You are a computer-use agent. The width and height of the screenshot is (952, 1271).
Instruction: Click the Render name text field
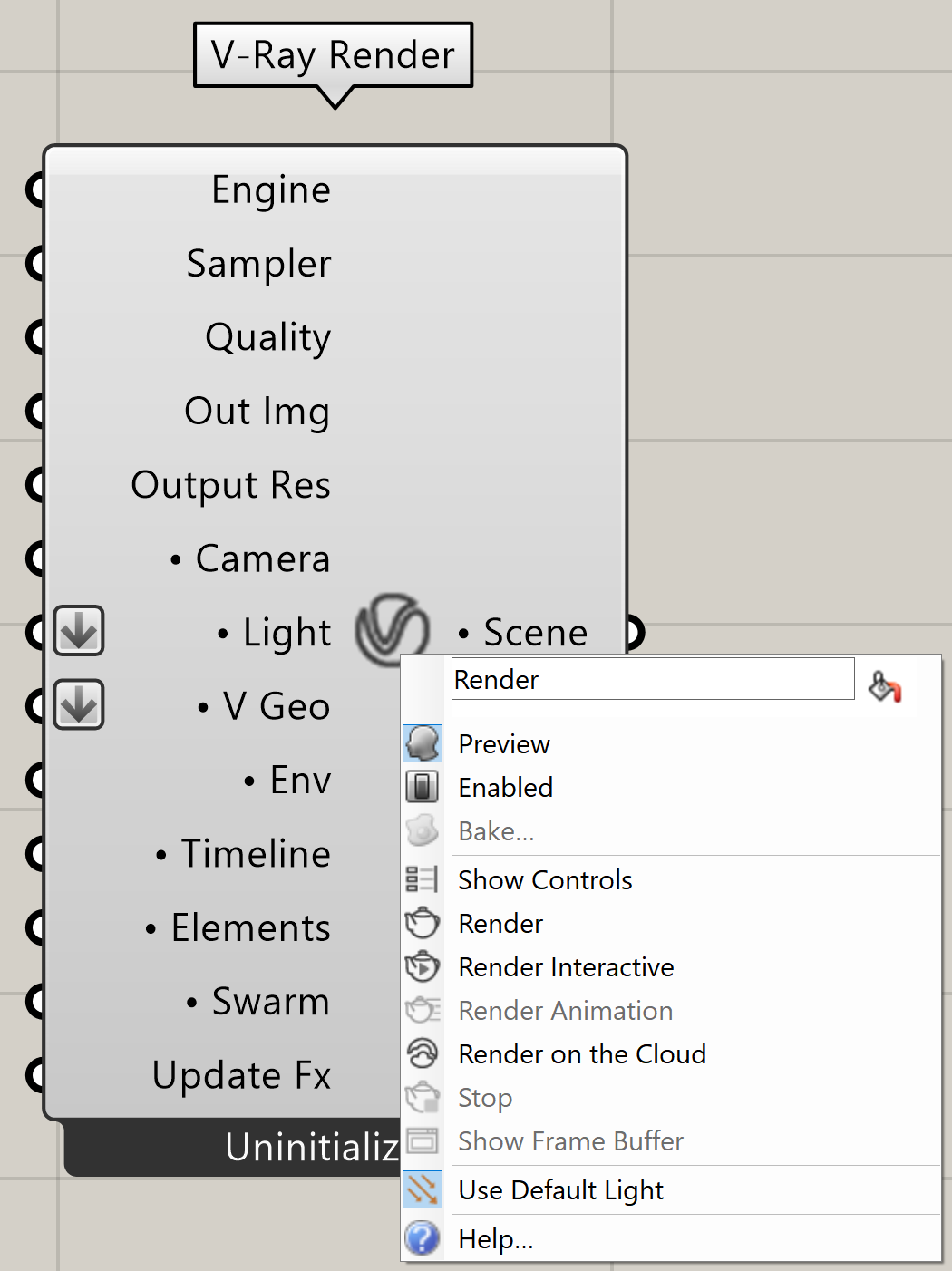pyautogui.click(x=653, y=679)
